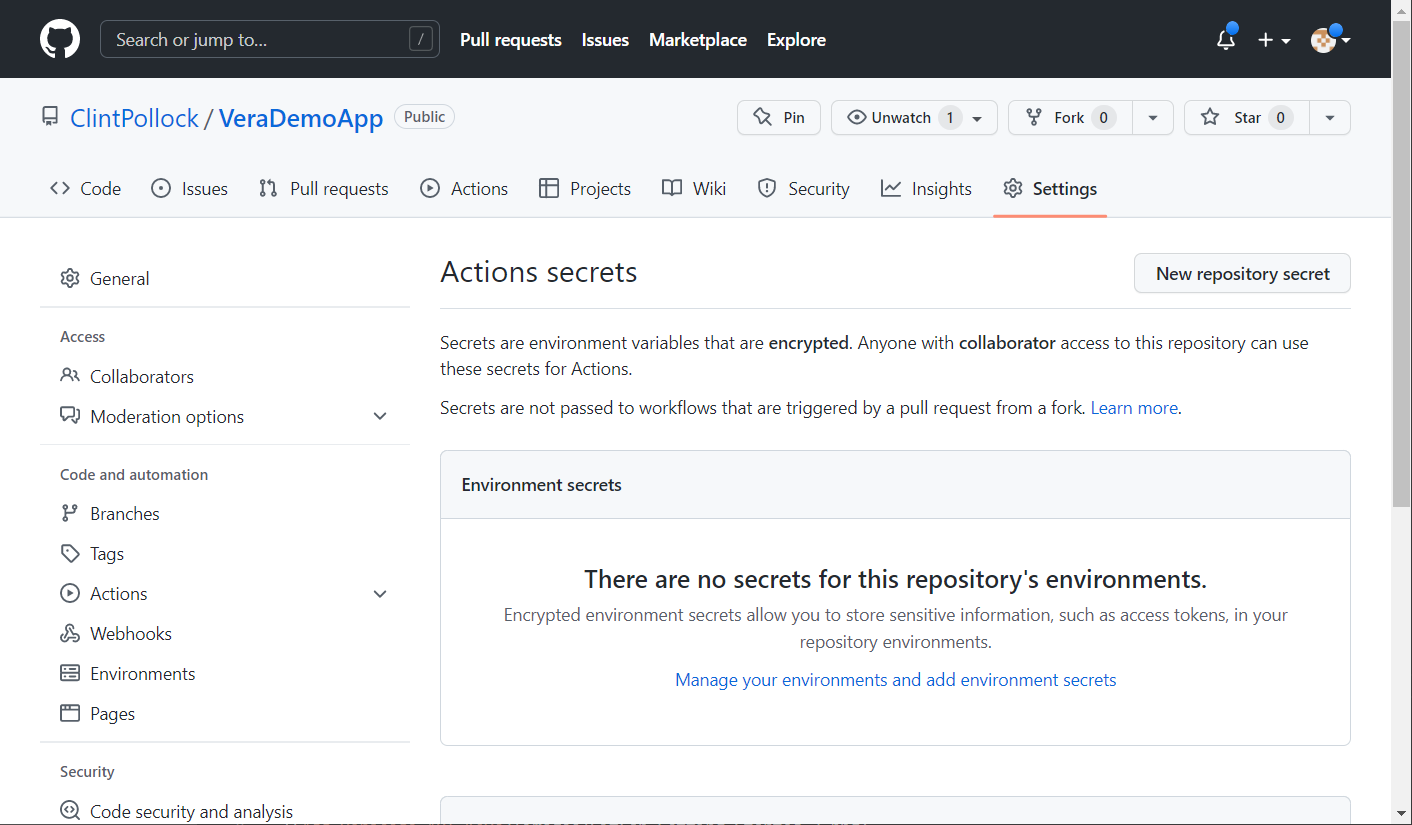
Task: Fork the repository
Action: pos(1070,117)
